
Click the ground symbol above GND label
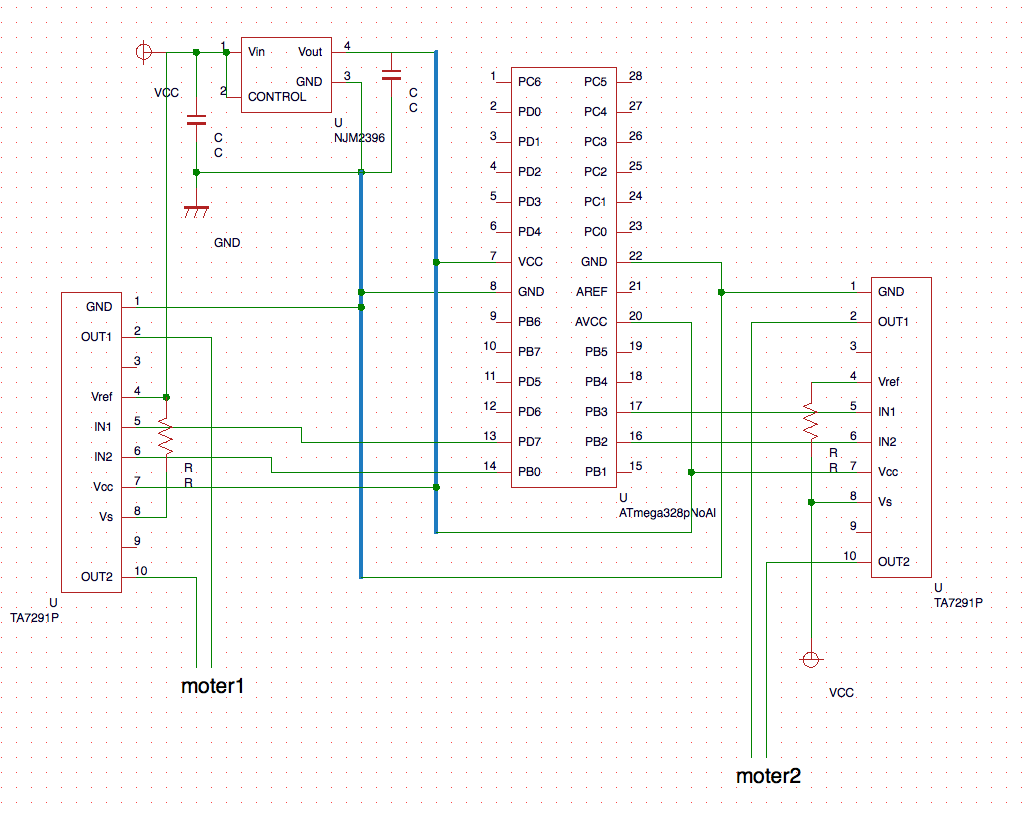coord(196,211)
